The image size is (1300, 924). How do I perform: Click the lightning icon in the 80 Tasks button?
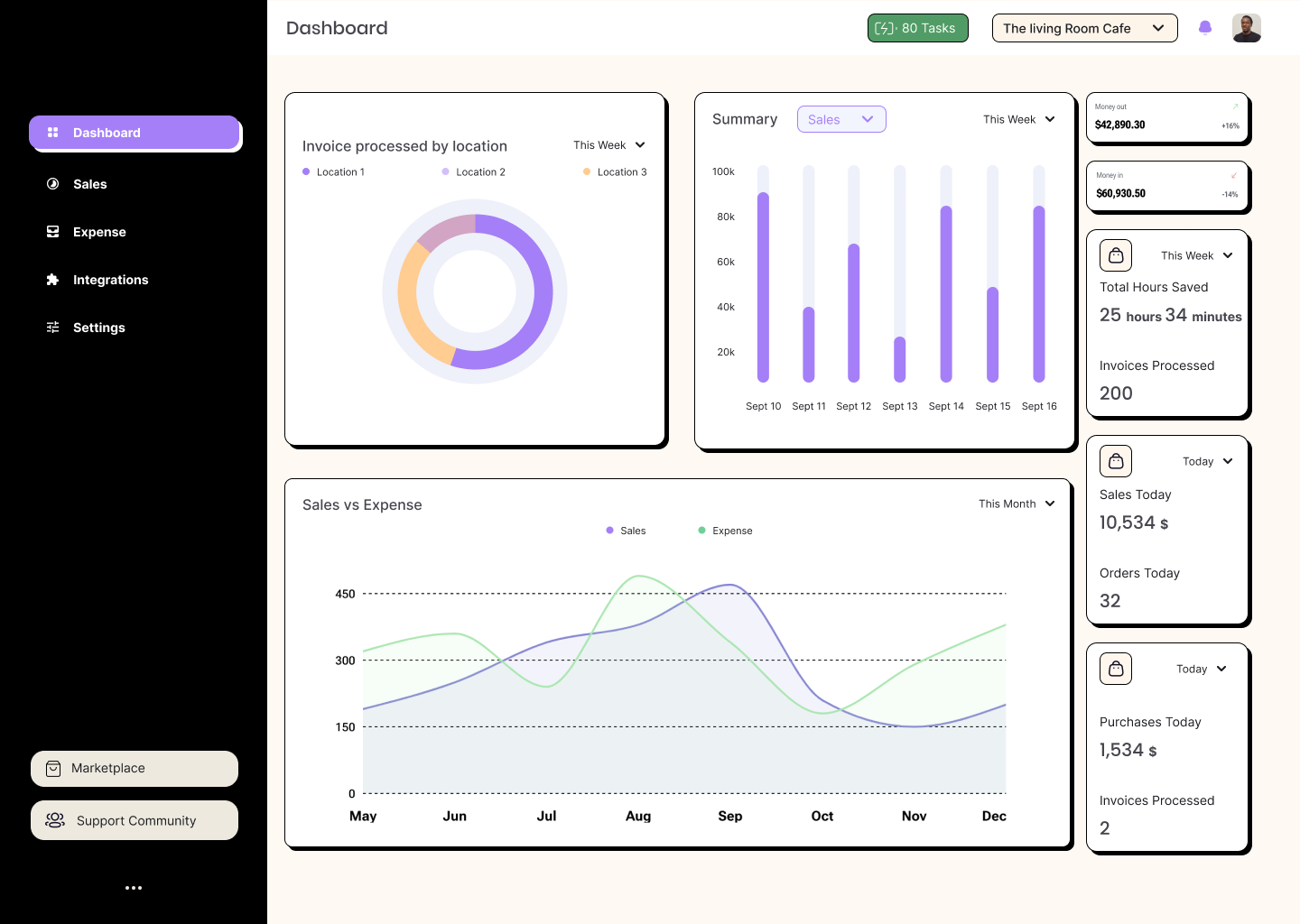point(886,28)
